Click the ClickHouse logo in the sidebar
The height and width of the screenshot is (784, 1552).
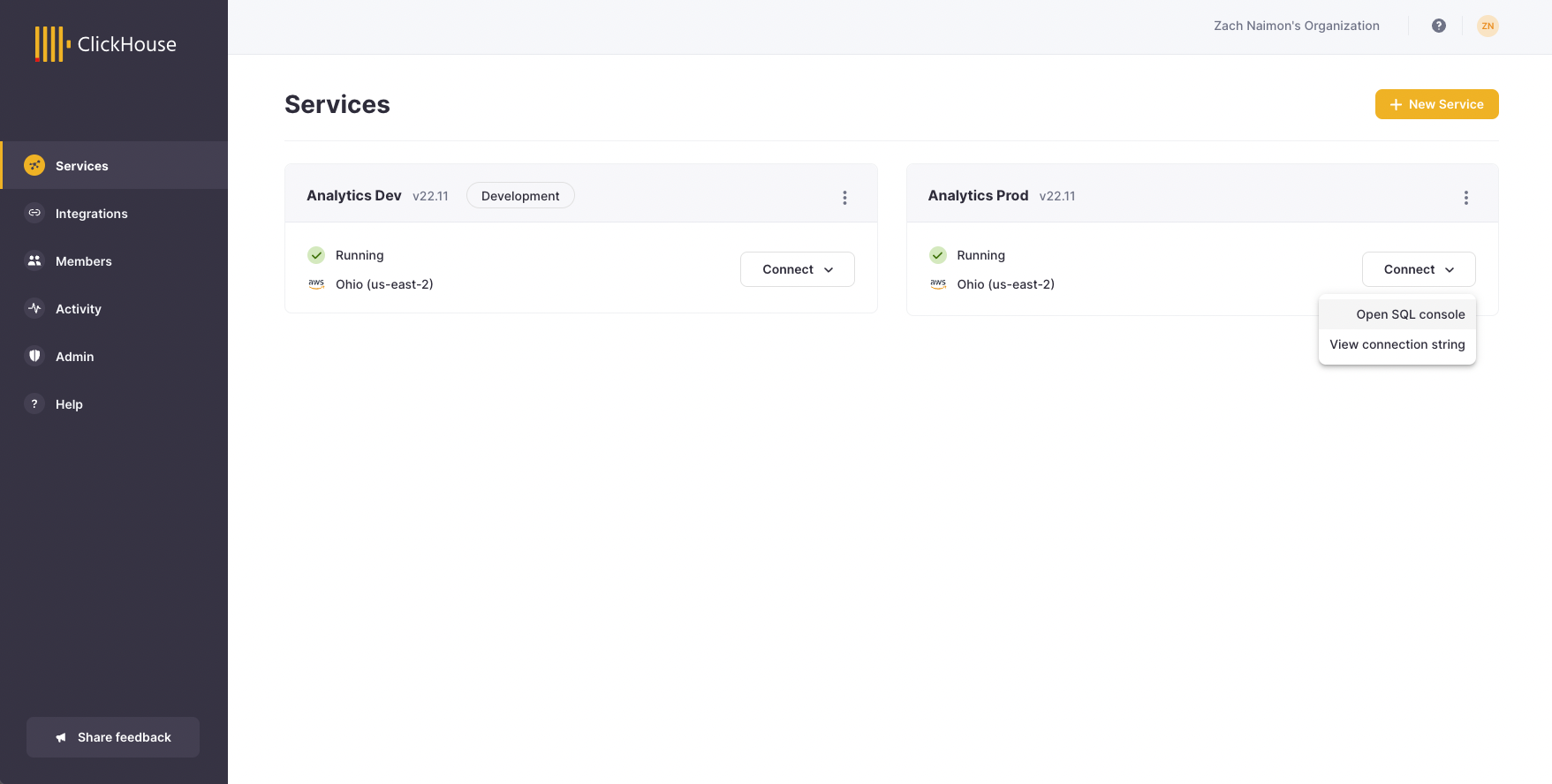click(105, 44)
